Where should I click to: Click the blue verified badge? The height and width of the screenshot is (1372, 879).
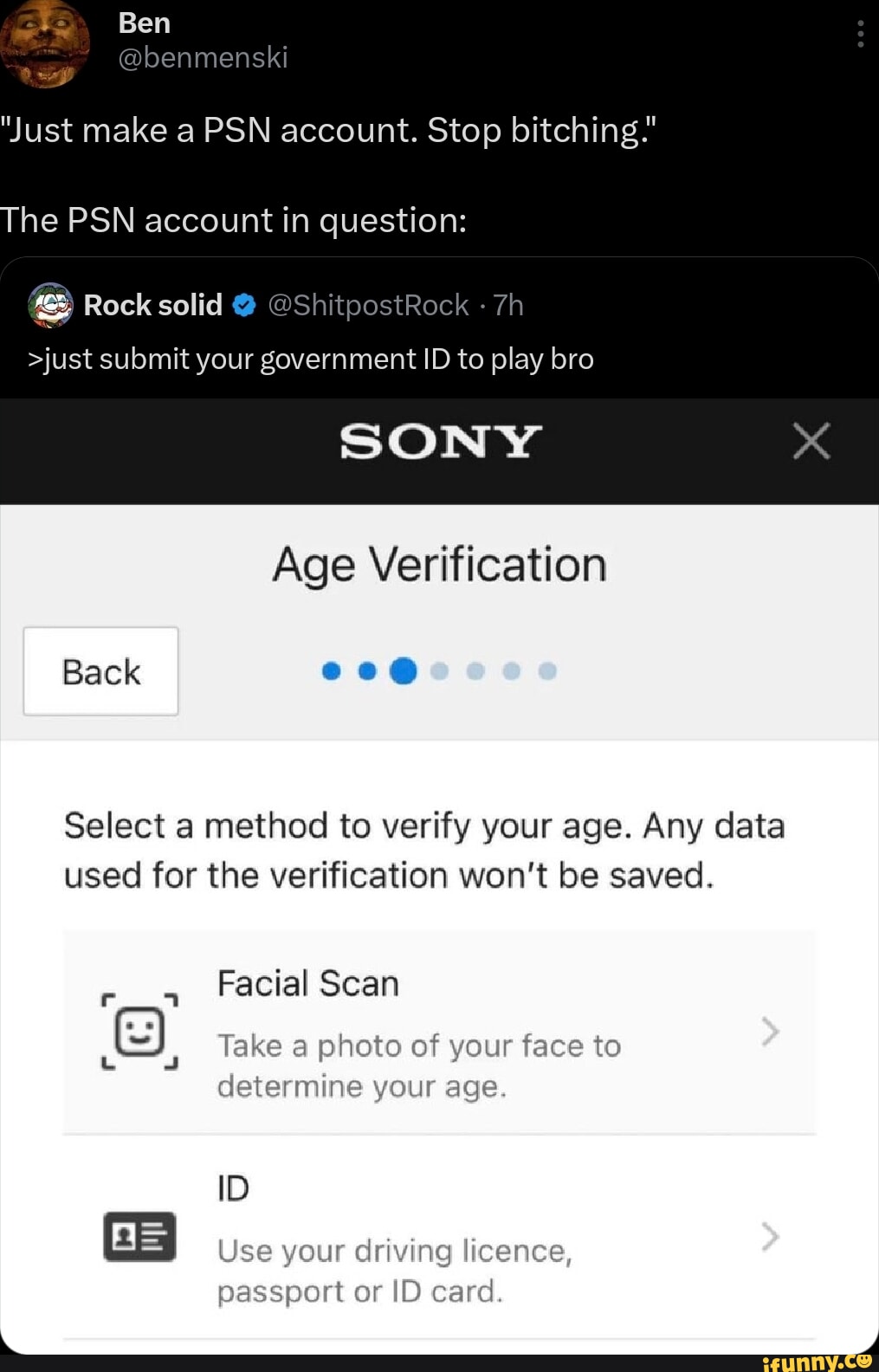pyautogui.click(x=245, y=305)
